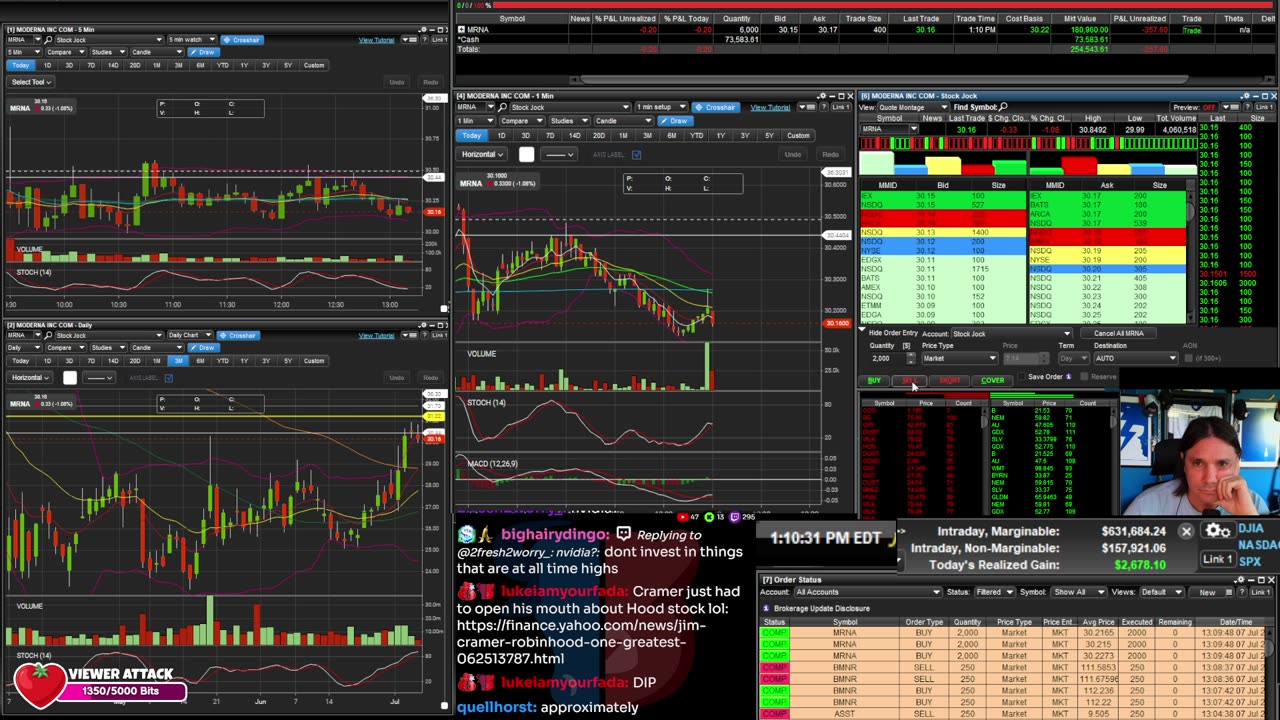This screenshot has width=1280, height=720.
Task: Close the account balance overlay with X
Action: pos(1186,532)
